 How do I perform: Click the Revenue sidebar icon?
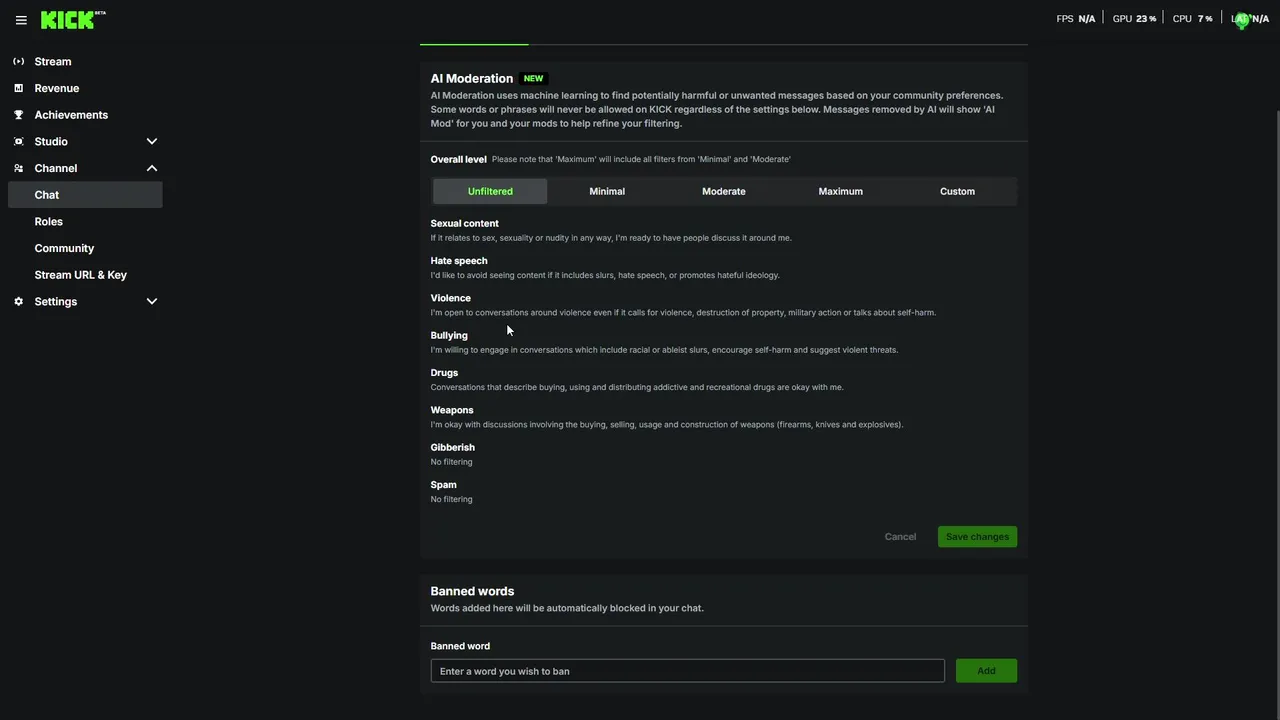click(x=19, y=88)
